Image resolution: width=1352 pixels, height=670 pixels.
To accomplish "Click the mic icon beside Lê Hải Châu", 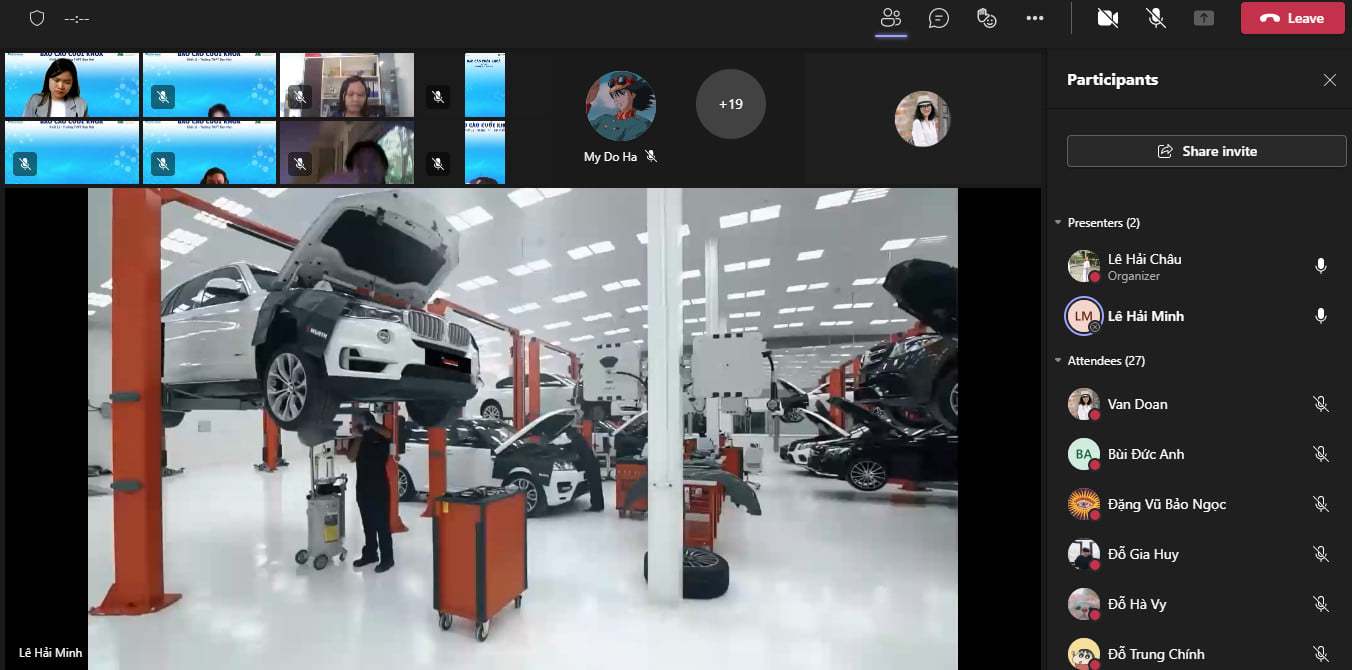I will coord(1320,266).
